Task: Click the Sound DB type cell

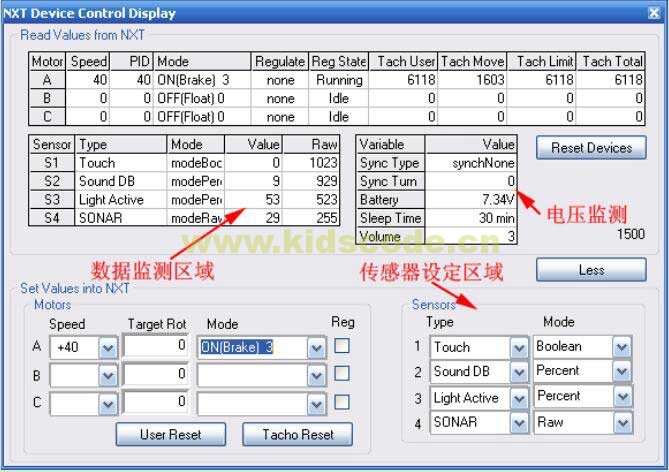Action: (121, 181)
